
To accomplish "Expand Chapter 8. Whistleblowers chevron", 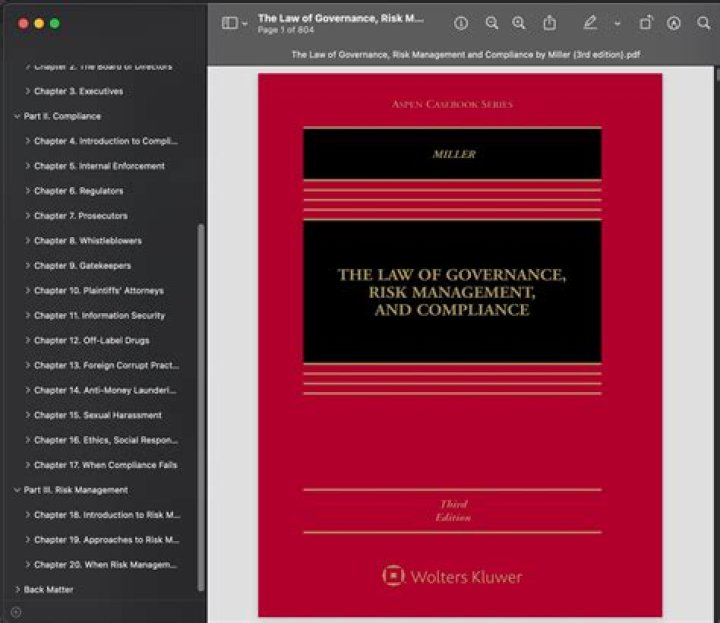I will [x=28, y=241].
